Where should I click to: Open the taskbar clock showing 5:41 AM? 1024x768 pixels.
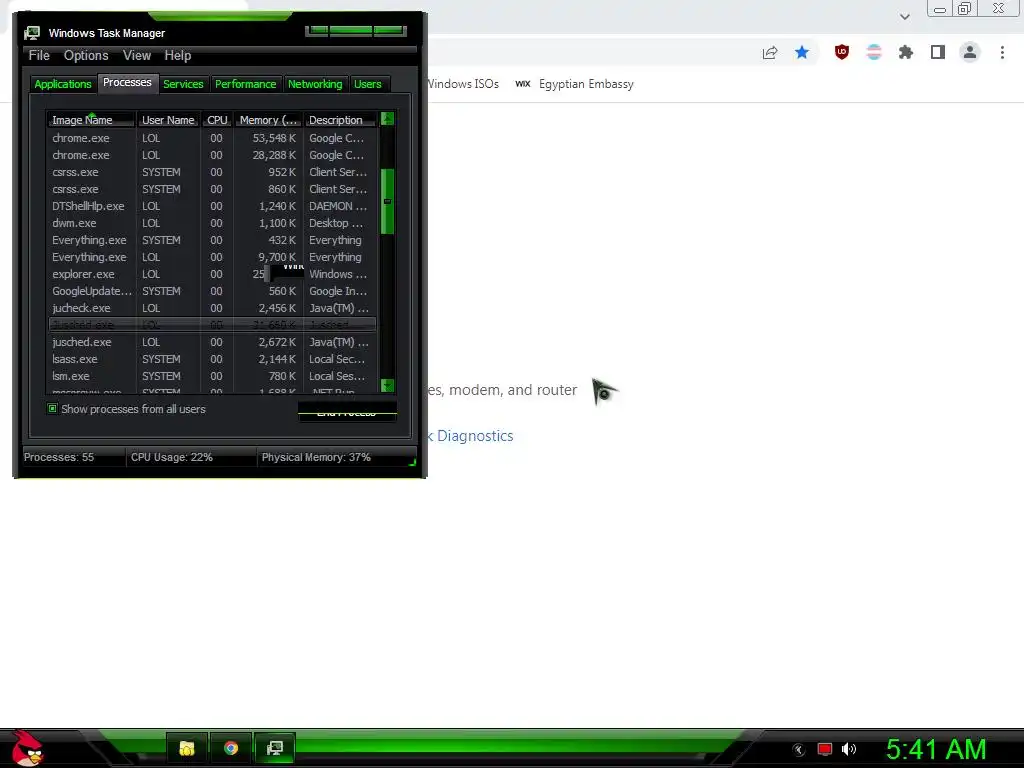pos(936,749)
